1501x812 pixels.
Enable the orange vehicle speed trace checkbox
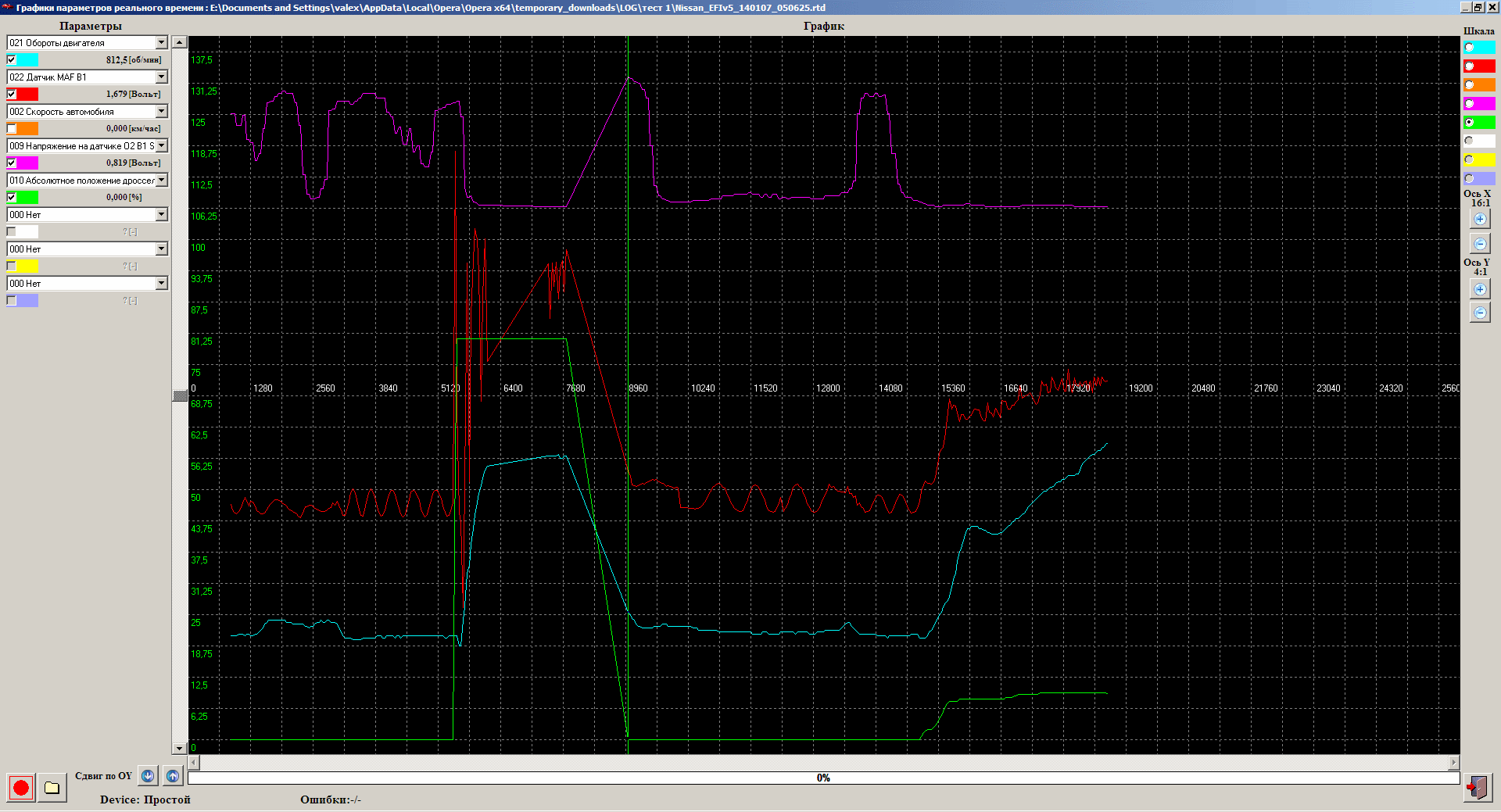point(12,128)
